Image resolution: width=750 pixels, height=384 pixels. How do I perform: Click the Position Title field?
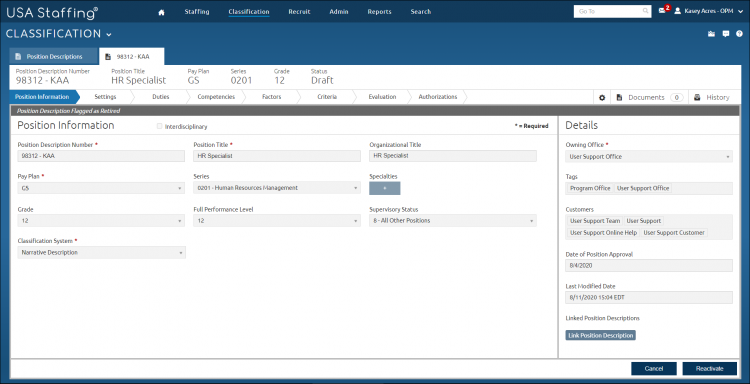277,156
